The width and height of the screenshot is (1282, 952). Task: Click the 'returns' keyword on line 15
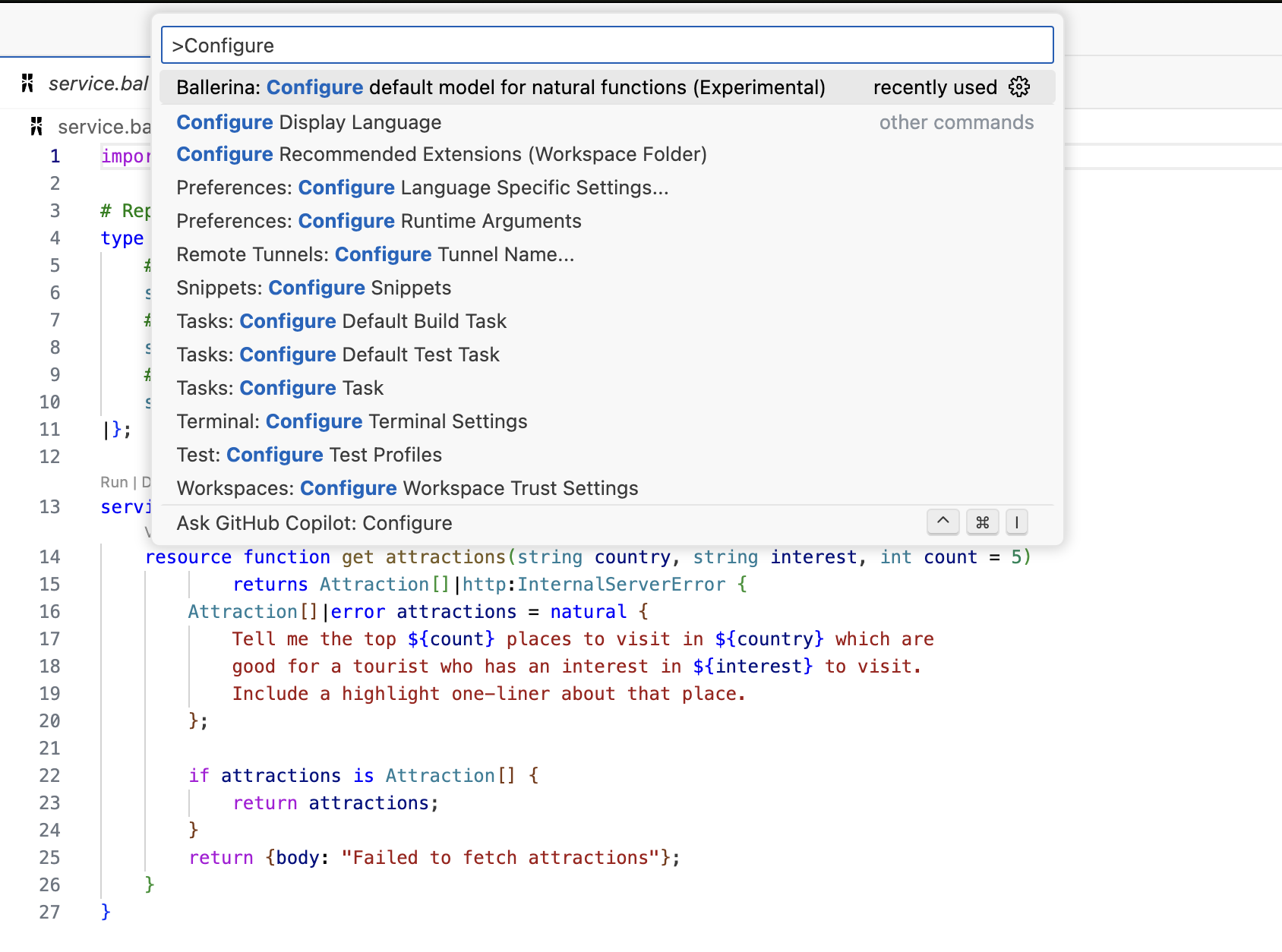pos(270,585)
